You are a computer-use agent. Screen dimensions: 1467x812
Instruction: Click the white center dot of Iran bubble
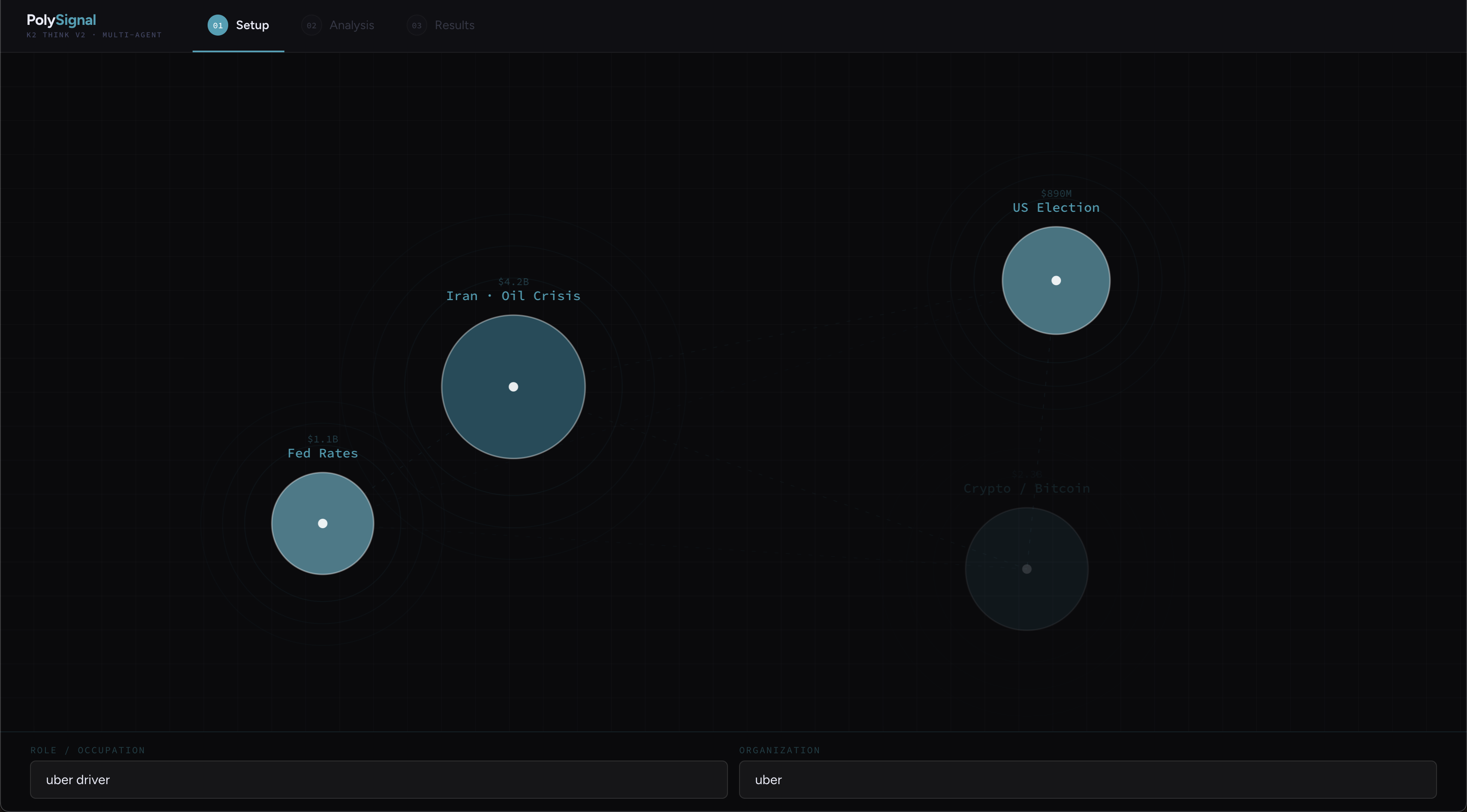click(x=513, y=387)
